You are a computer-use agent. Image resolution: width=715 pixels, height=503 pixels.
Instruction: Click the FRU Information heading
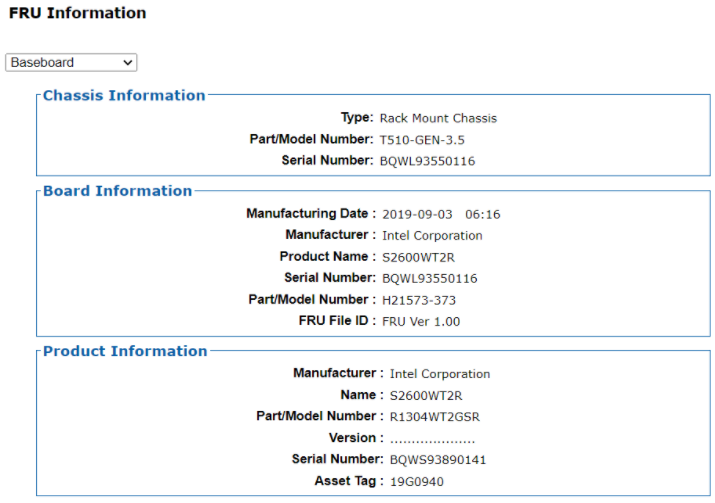point(77,13)
